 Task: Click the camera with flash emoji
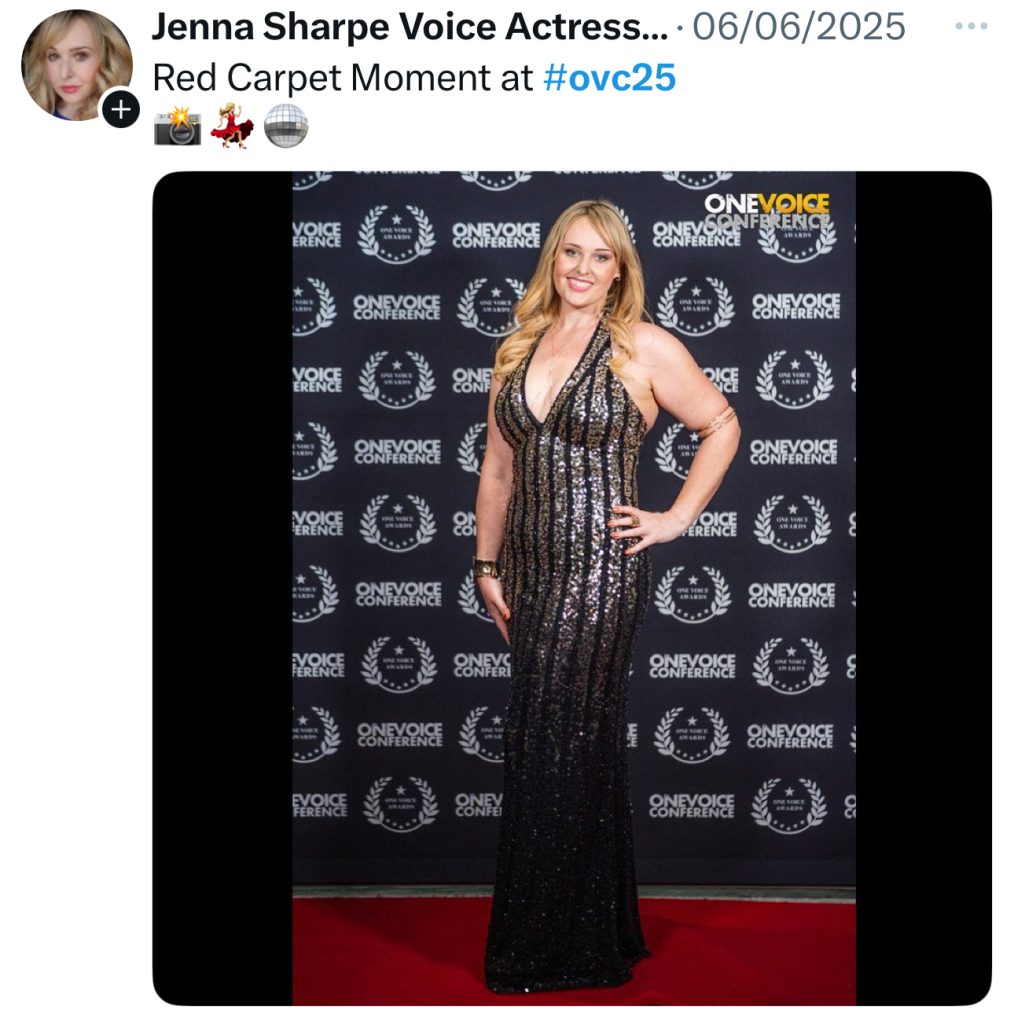tap(178, 126)
